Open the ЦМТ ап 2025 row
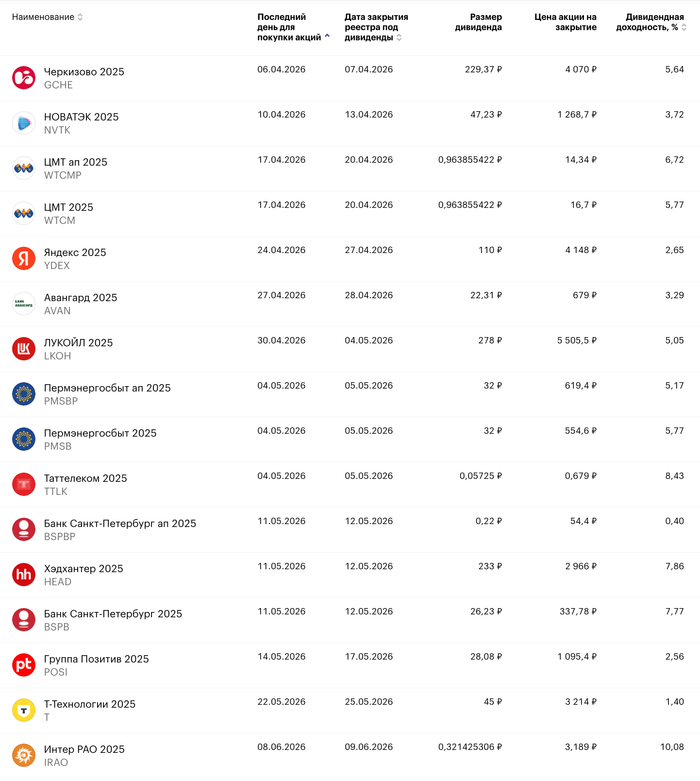700x781 pixels. click(75, 162)
